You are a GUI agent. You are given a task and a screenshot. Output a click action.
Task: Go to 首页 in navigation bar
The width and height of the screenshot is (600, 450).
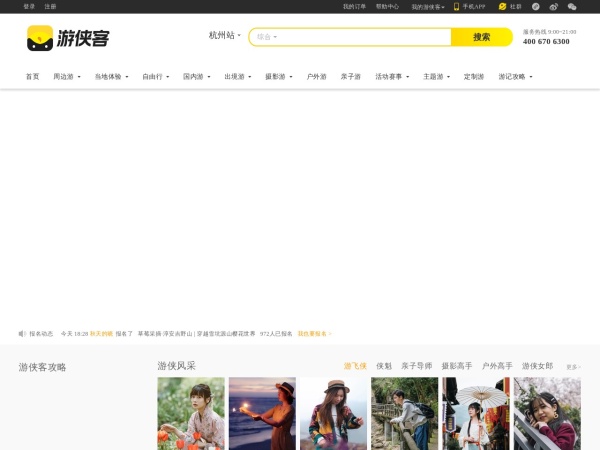click(32, 76)
